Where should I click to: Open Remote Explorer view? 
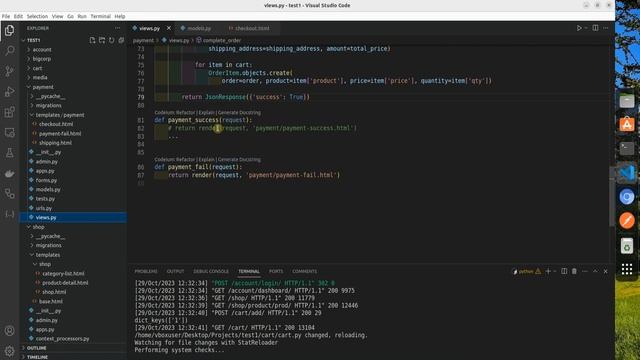(x=9, y=132)
